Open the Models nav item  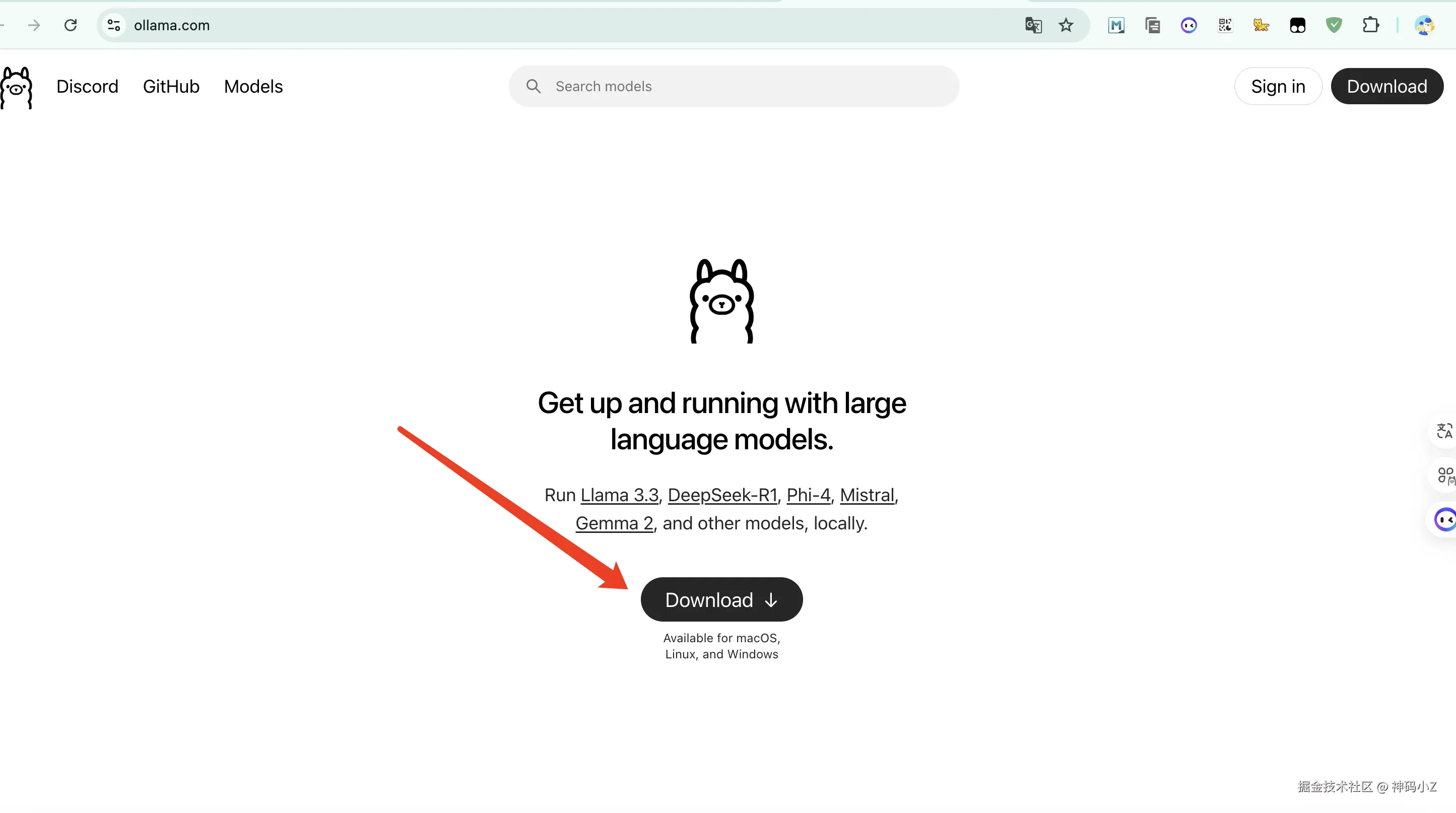tap(253, 87)
